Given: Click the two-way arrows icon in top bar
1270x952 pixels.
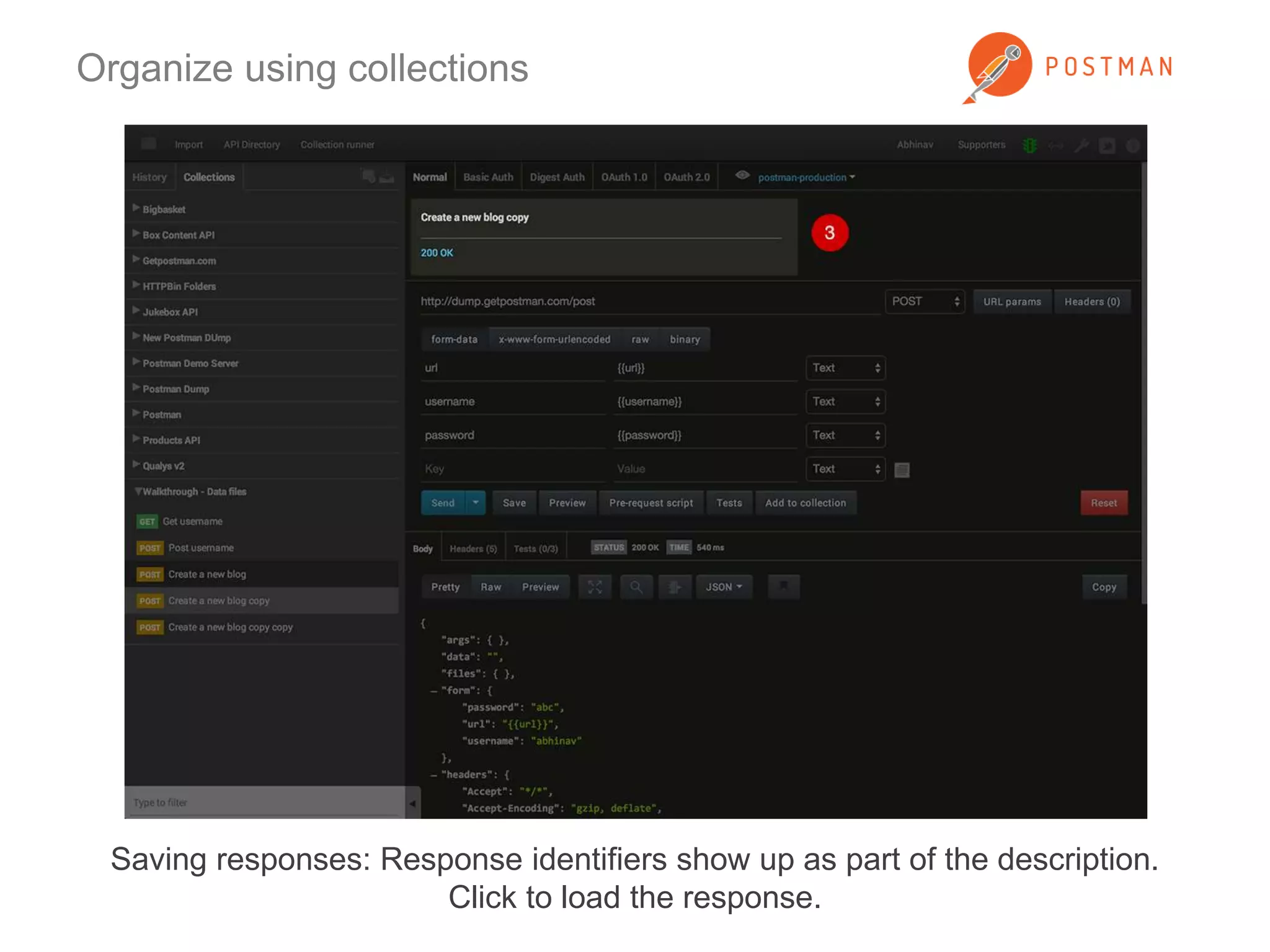Looking at the screenshot, I should (x=1055, y=146).
